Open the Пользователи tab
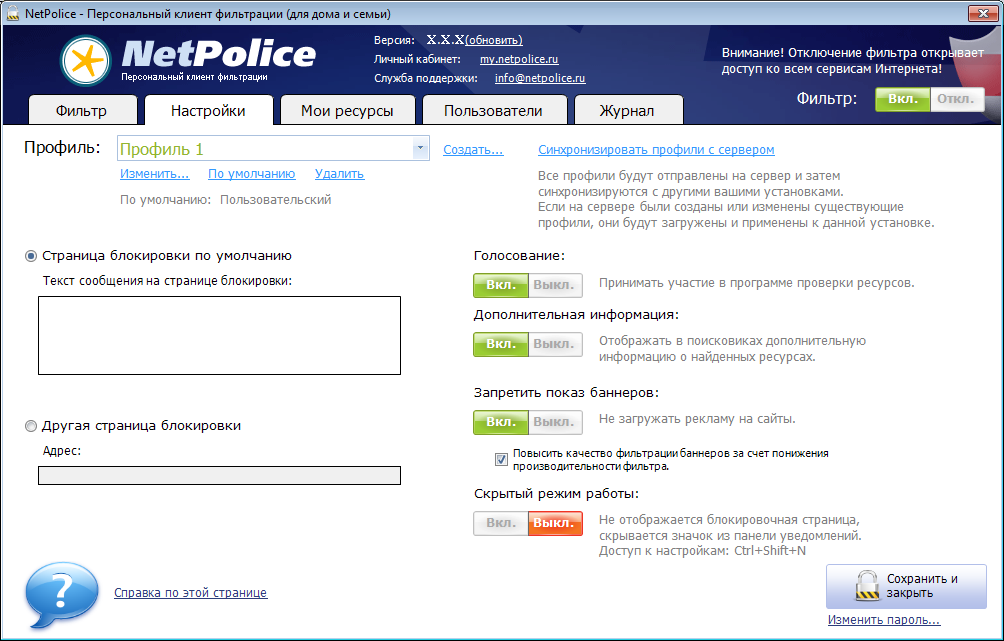The height and width of the screenshot is (641, 1004). click(x=494, y=110)
